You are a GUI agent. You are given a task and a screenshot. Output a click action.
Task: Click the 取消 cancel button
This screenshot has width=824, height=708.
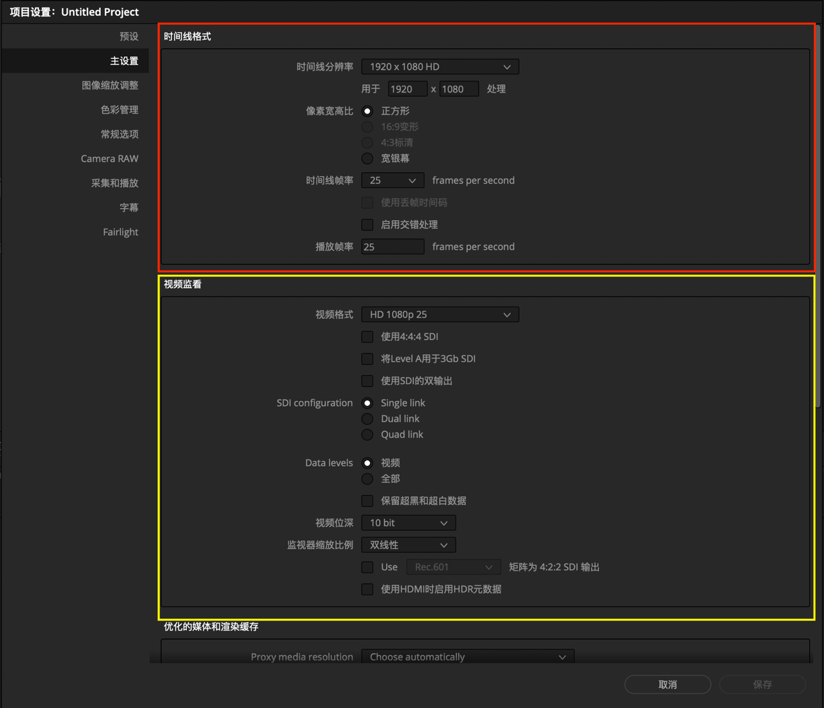667,684
